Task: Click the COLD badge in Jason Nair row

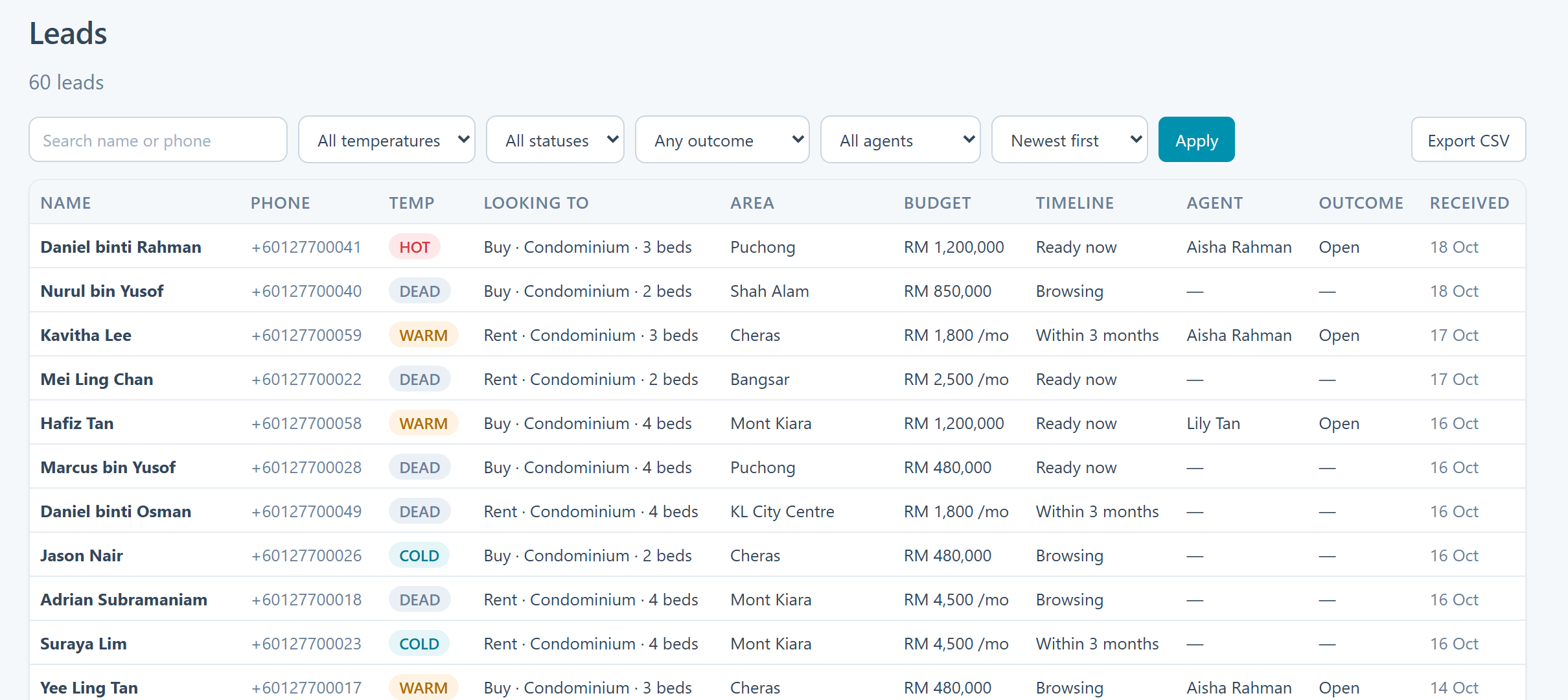Action: (x=419, y=555)
